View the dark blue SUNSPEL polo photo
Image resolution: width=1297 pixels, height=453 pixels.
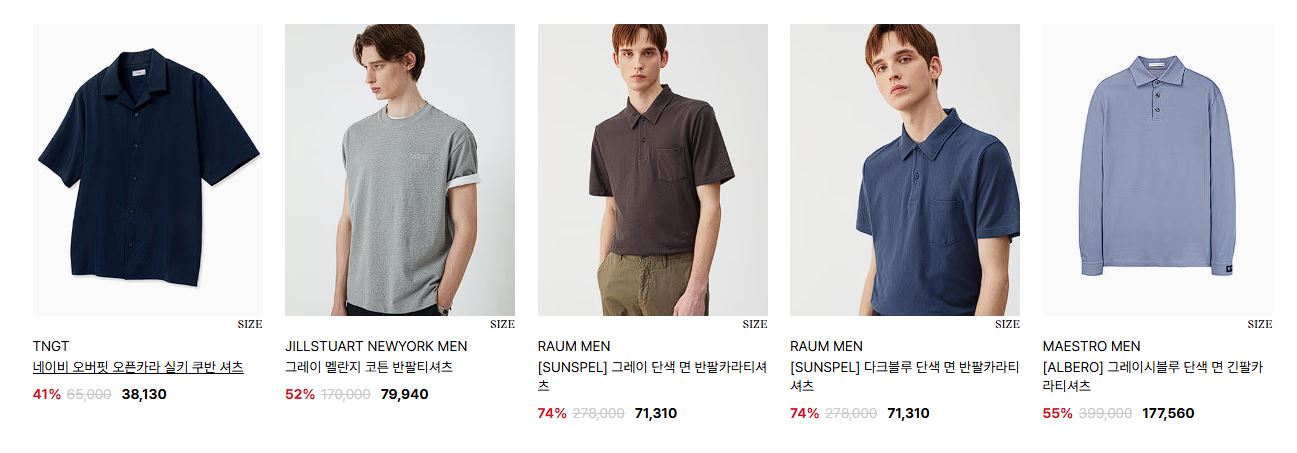coord(905,170)
